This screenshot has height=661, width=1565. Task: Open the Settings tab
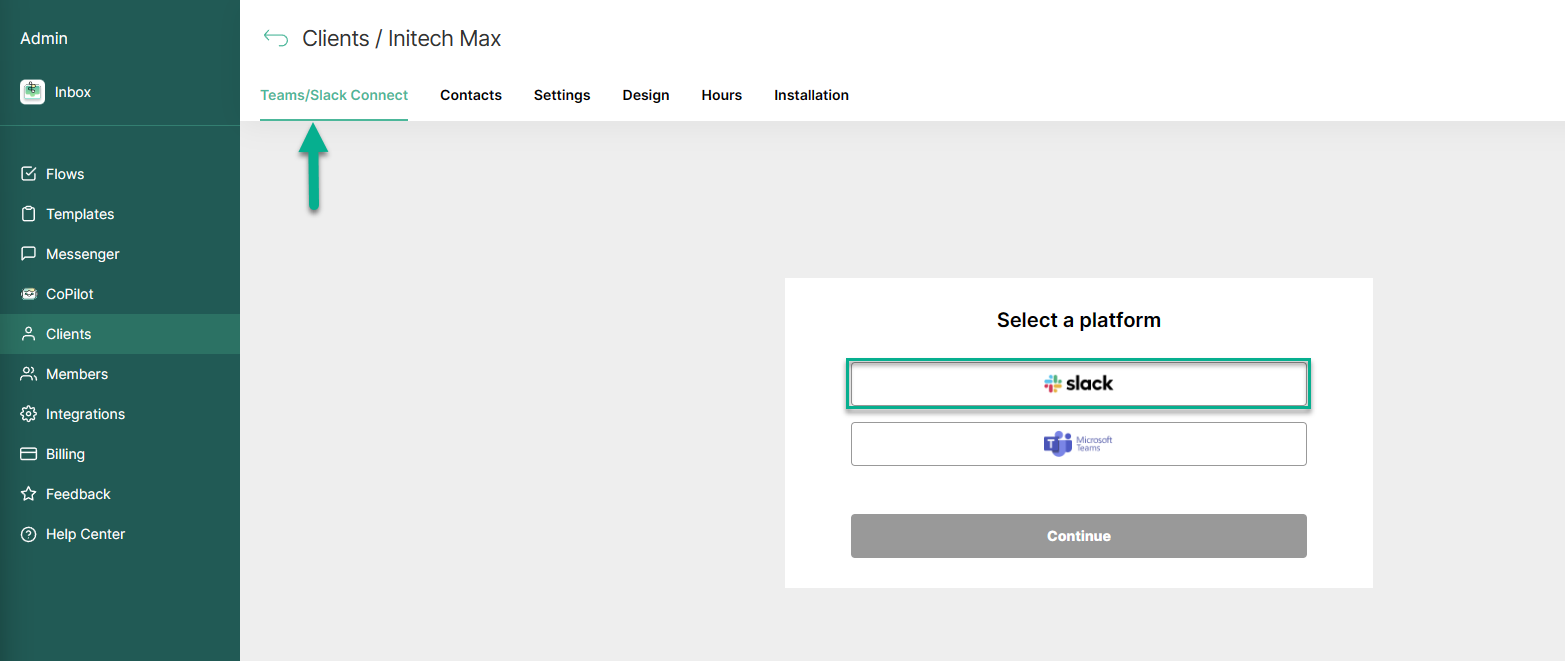pyautogui.click(x=562, y=95)
